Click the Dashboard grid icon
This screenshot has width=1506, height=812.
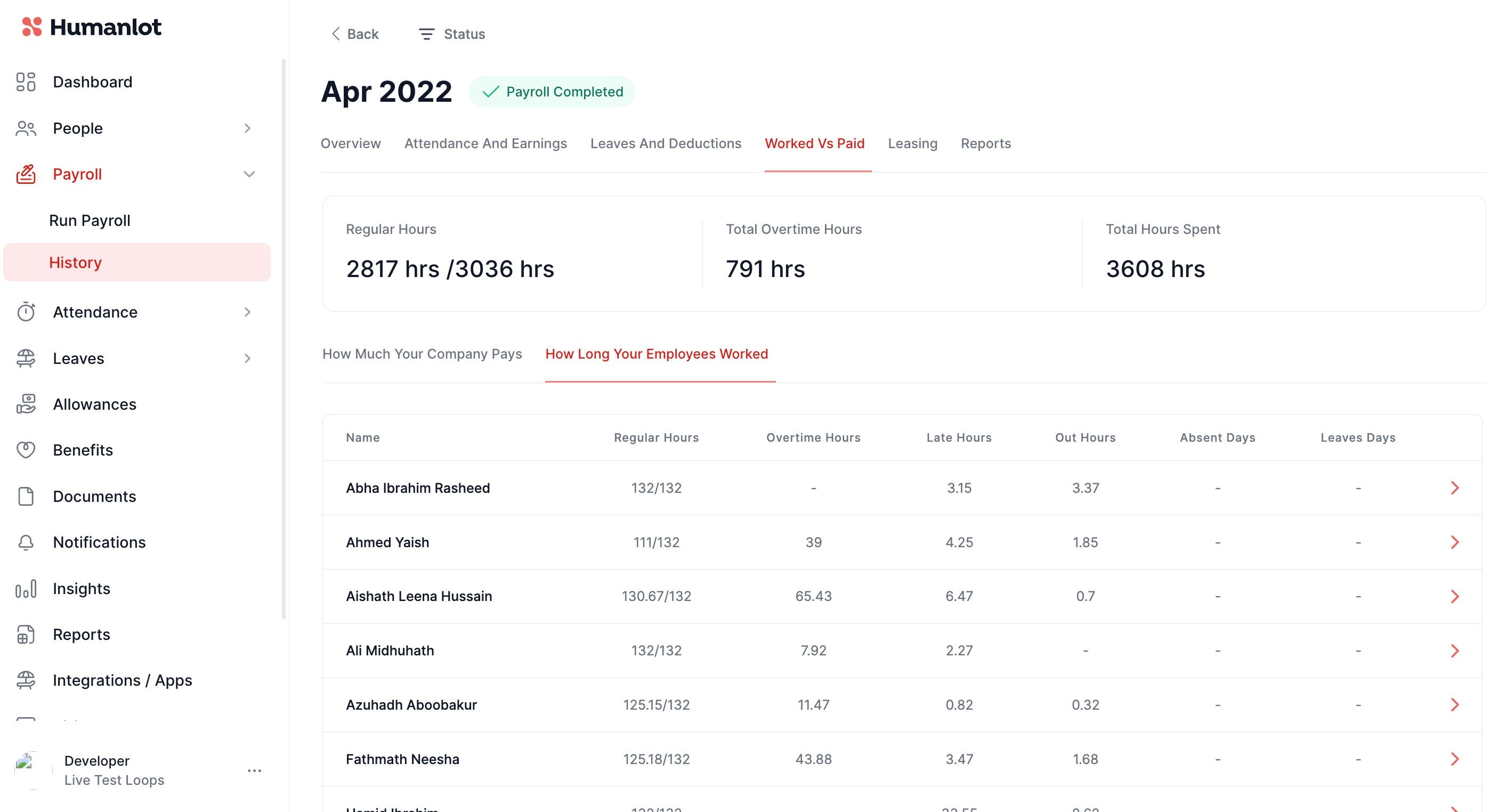click(26, 82)
